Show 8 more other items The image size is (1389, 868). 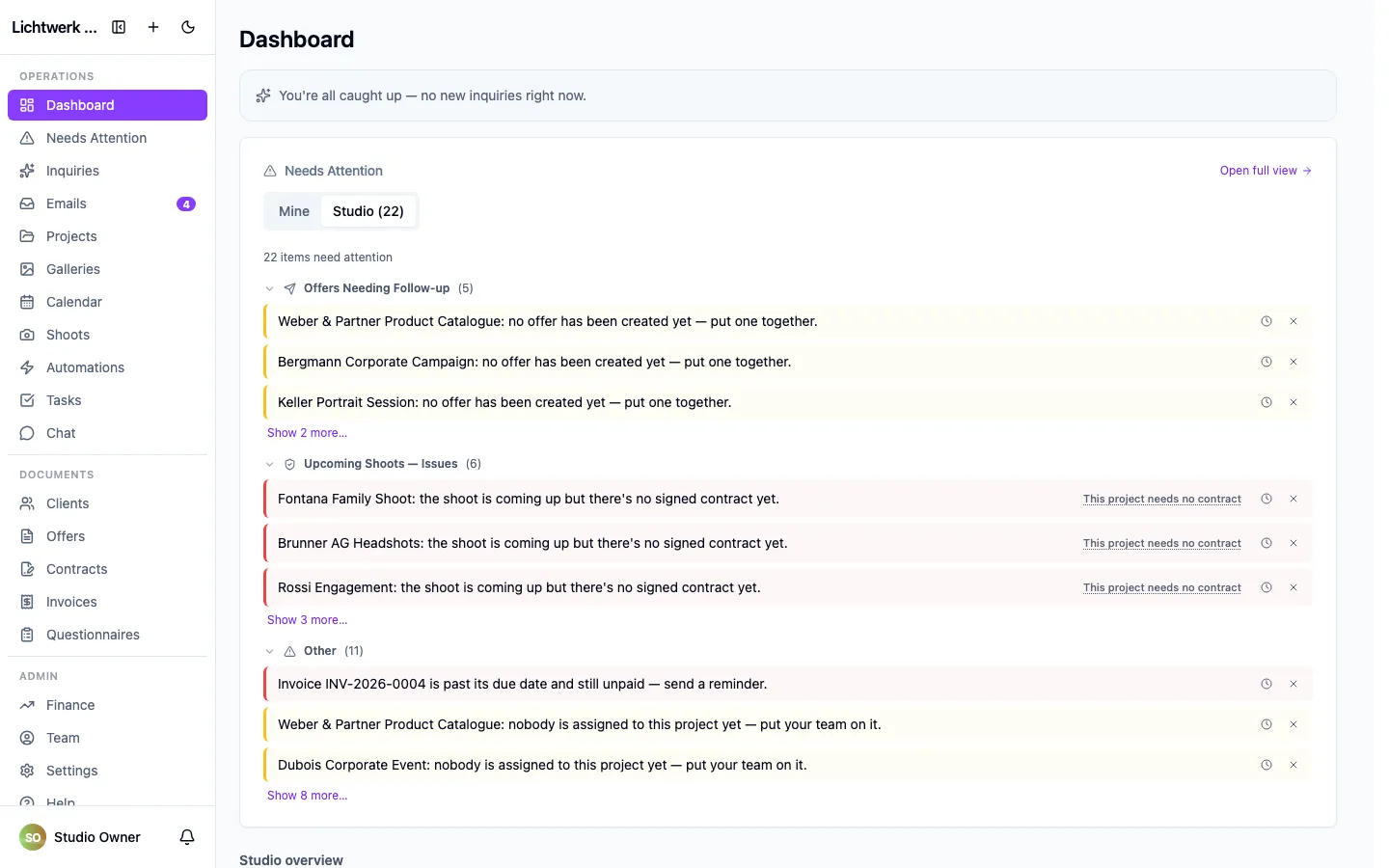click(x=307, y=796)
